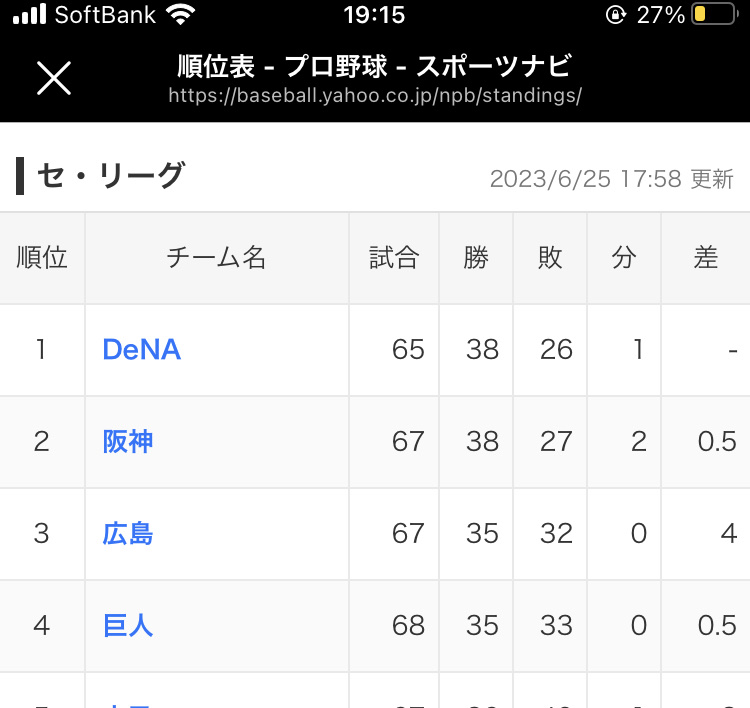
Task: Open the 巨人 team link
Action: [x=128, y=625]
